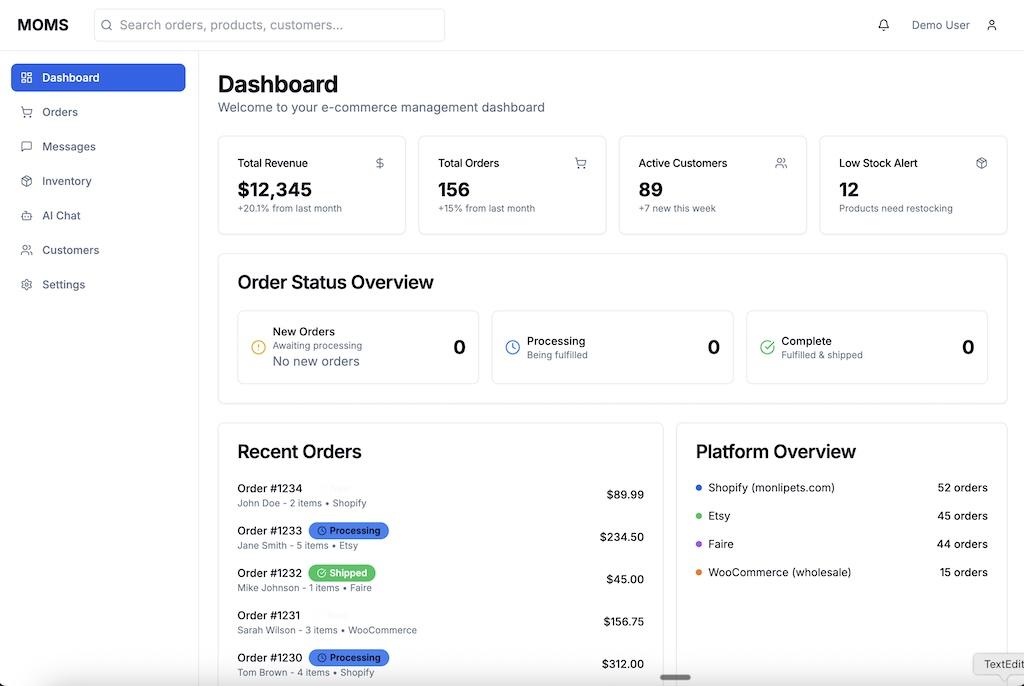Viewport: 1024px width, 686px height.
Task: Click the purple Faire platform dot
Action: pyautogui.click(x=699, y=544)
